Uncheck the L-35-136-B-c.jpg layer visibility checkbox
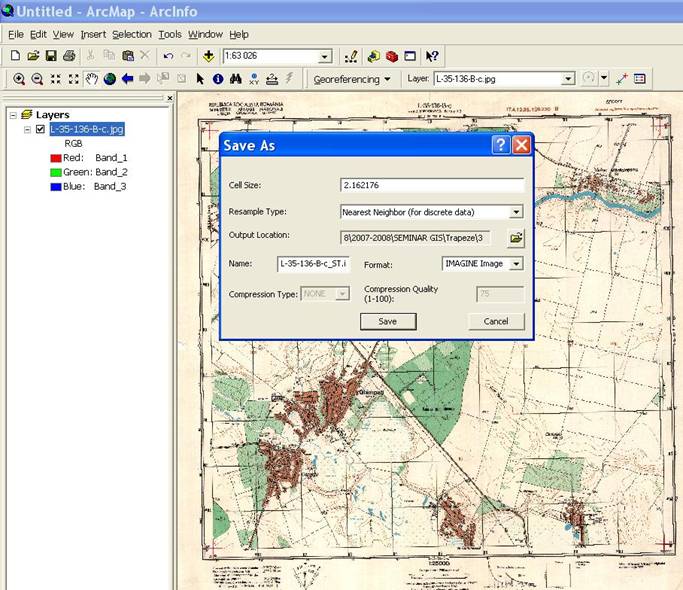683x590 pixels. [40, 129]
